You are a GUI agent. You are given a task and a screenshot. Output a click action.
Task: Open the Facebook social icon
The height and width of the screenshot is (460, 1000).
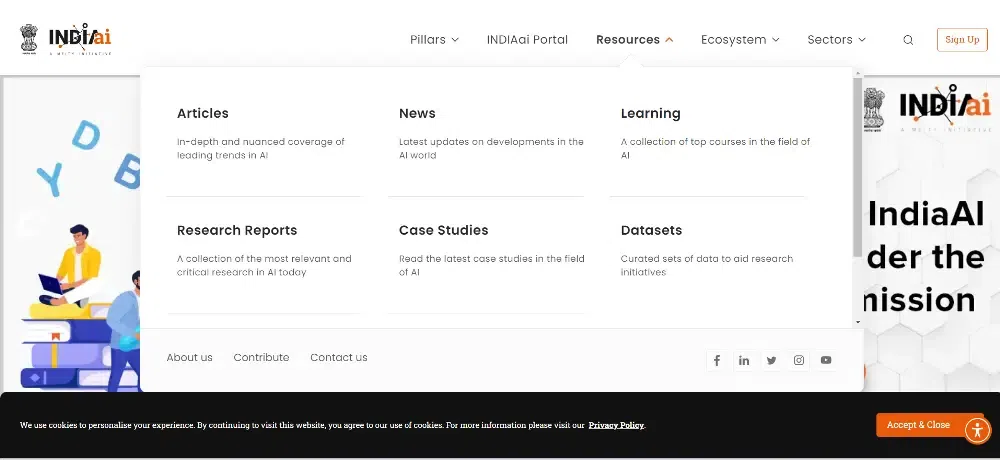coord(717,360)
